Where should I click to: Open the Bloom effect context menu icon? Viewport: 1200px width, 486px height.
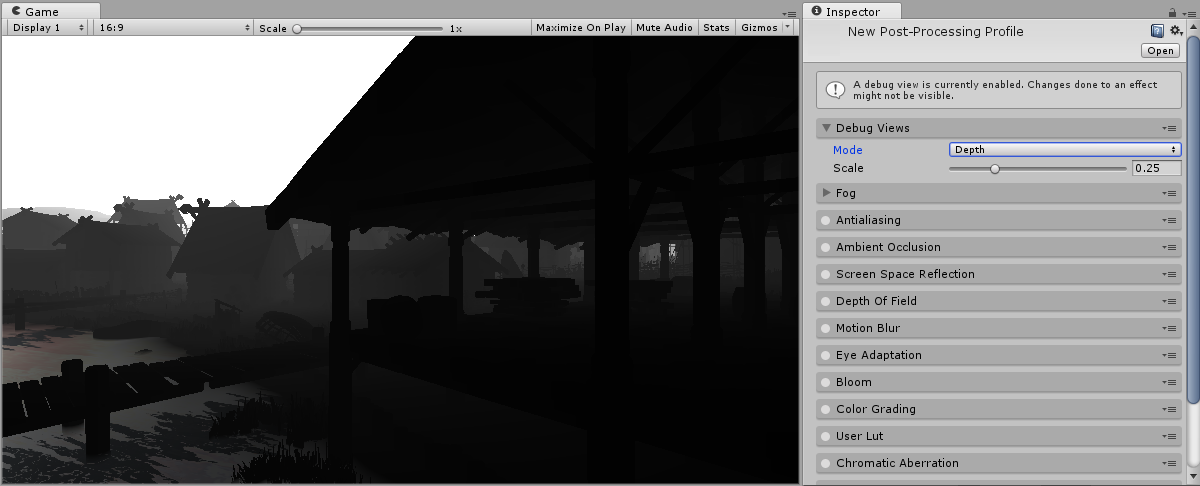(x=1168, y=382)
